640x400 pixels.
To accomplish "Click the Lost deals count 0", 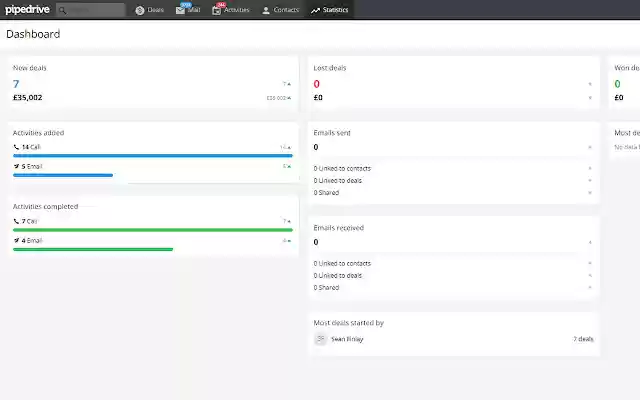I will coord(317,84).
